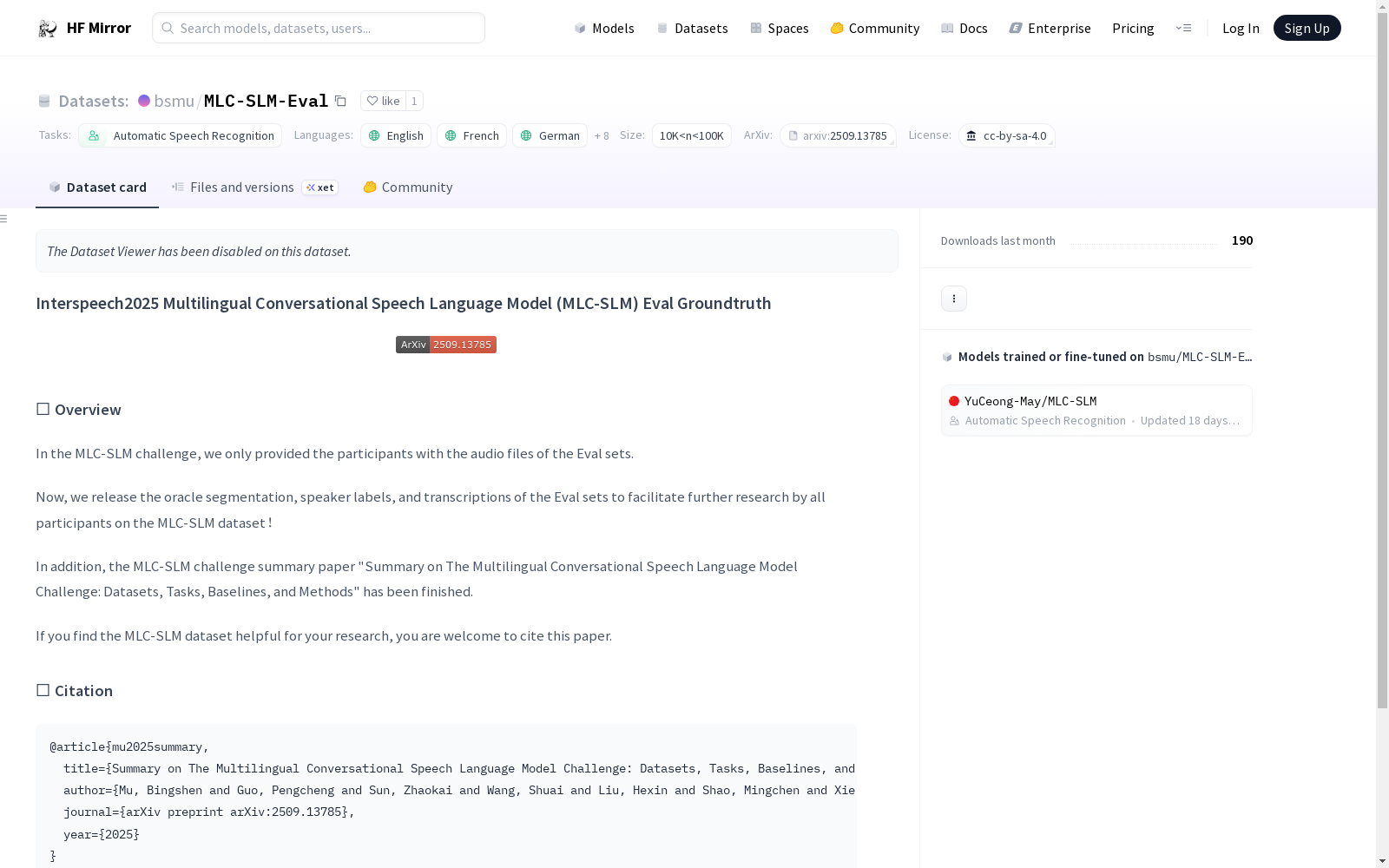Click the "190" downloads count
This screenshot has height=868, width=1389.
tap(1242, 240)
